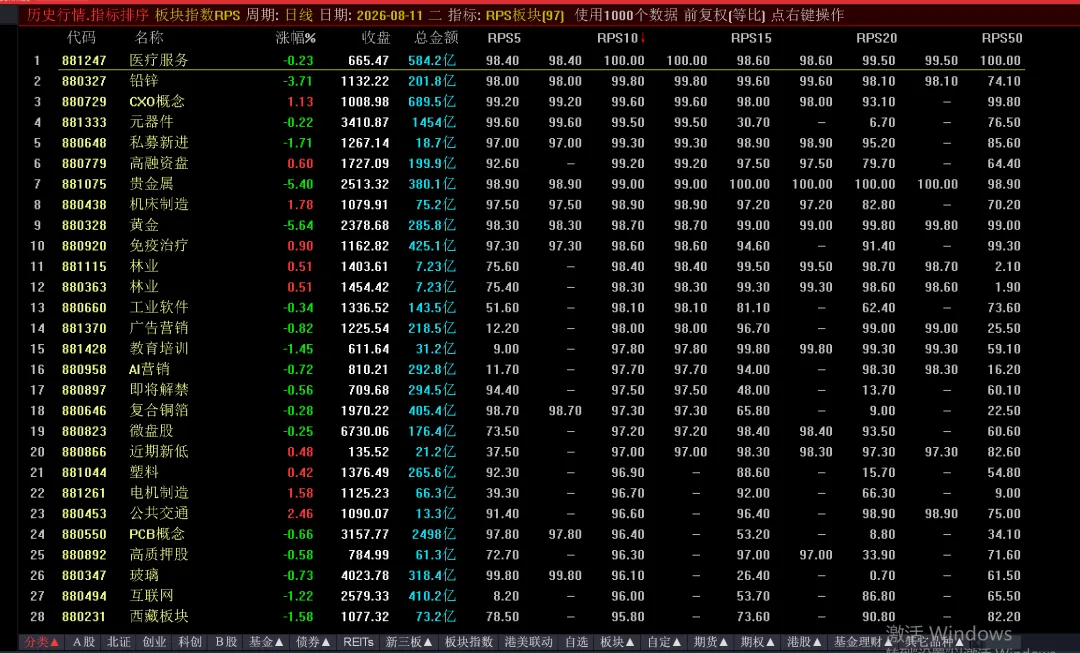This screenshot has width=1080, height=653.
Task: Open the 机床制造 sector row
Action: [x=159, y=205]
